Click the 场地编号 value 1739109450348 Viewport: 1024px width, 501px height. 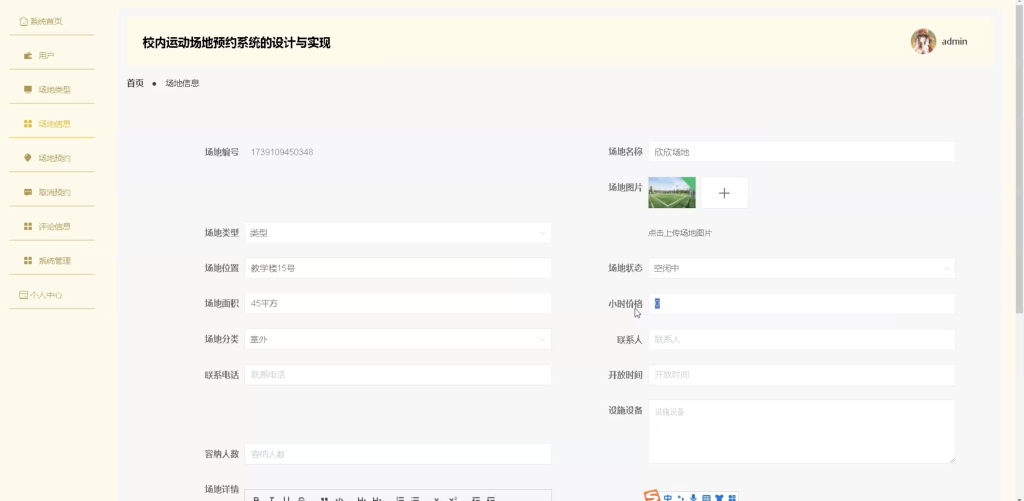(x=281, y=152)
